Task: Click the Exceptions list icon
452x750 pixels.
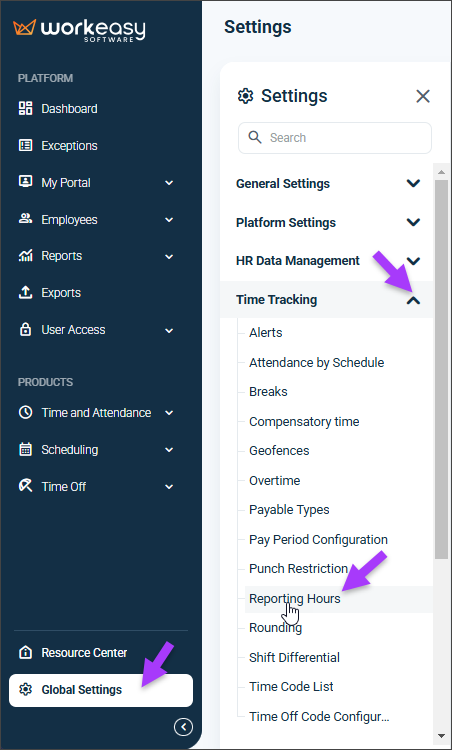Action: click(x=25, y=145)
